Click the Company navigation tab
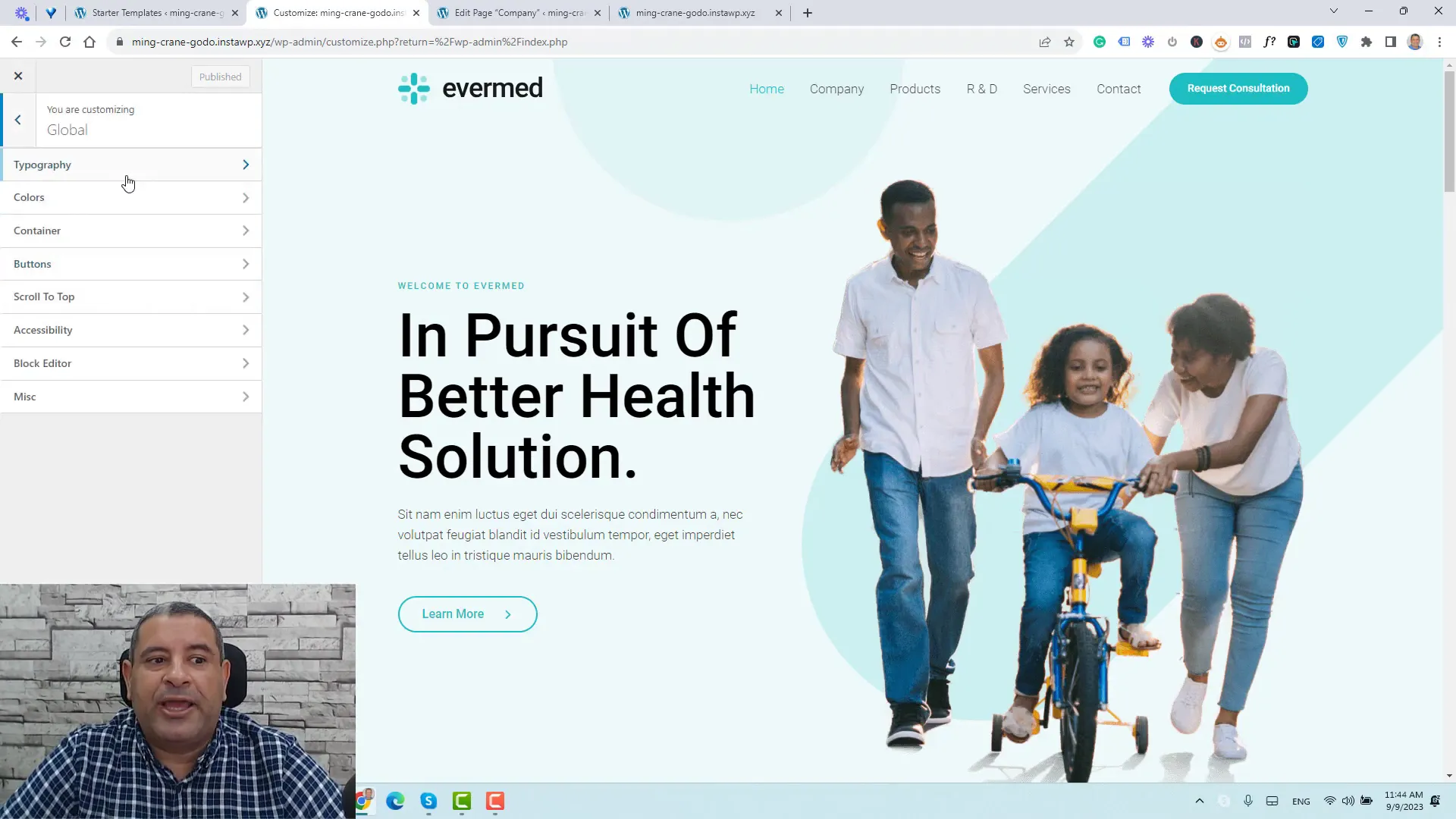The image size is (1456, 819). [836, 88]
